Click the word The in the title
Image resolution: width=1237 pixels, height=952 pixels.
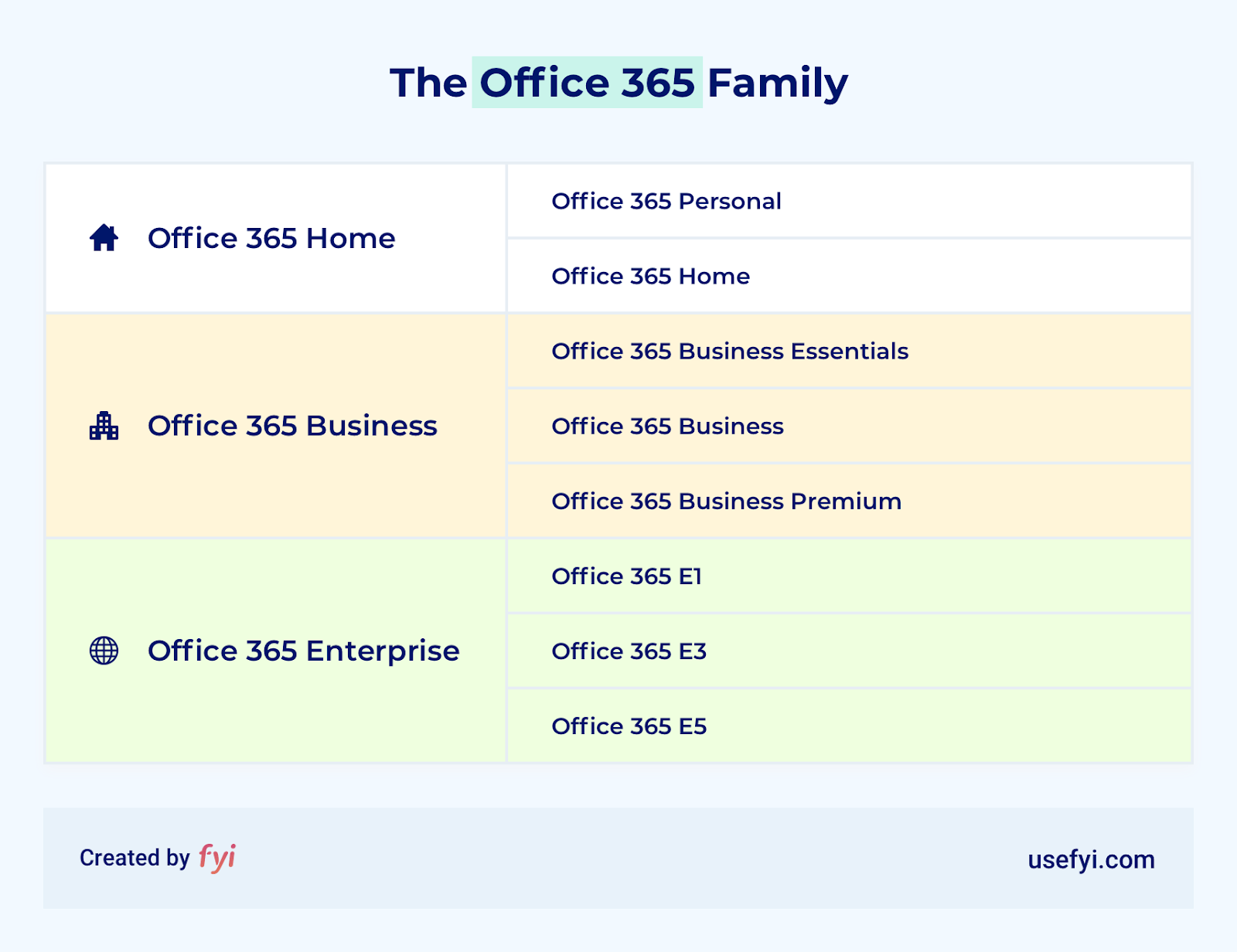[428, 83]
